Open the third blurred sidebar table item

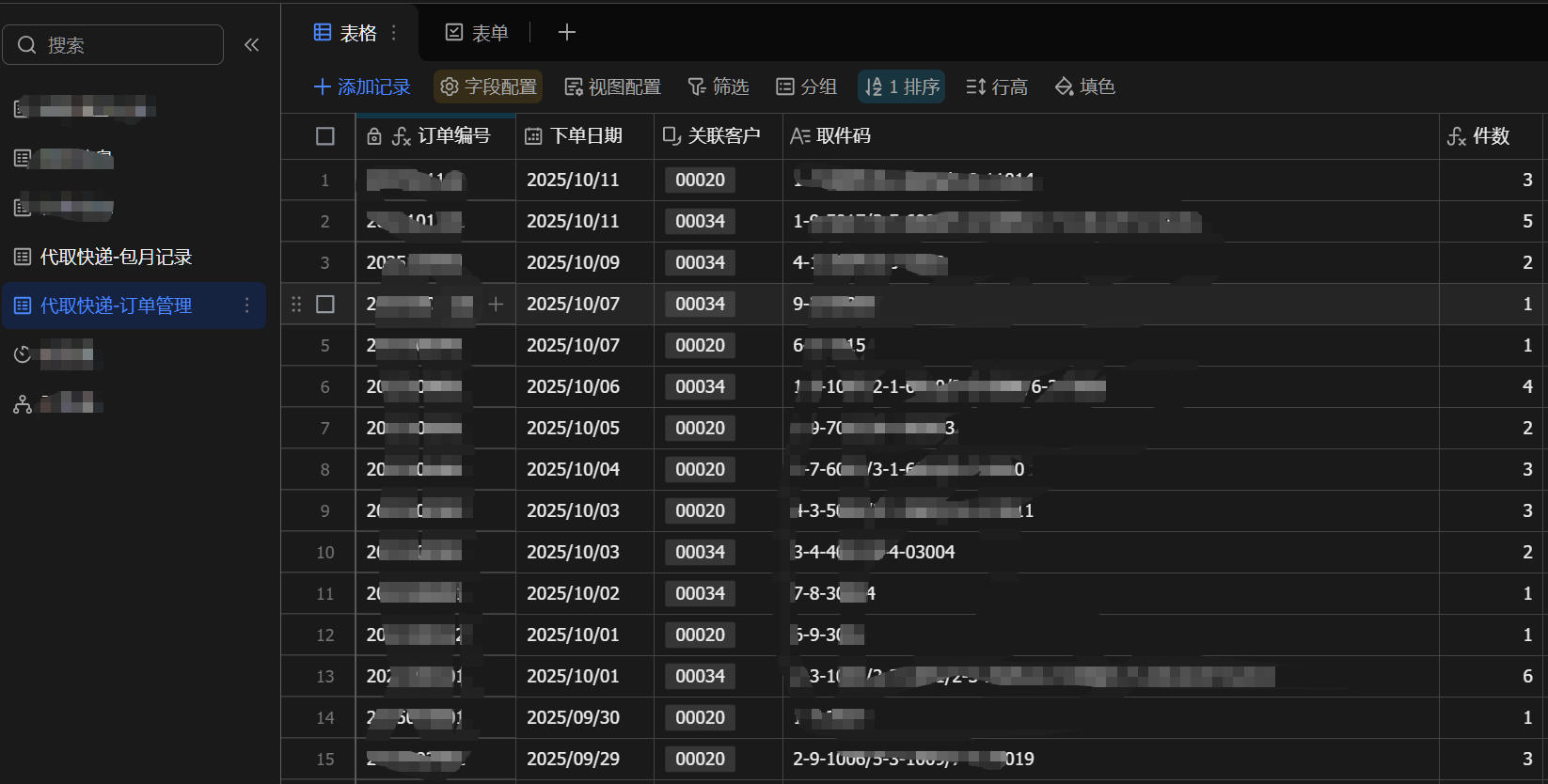tap(64, 207)
